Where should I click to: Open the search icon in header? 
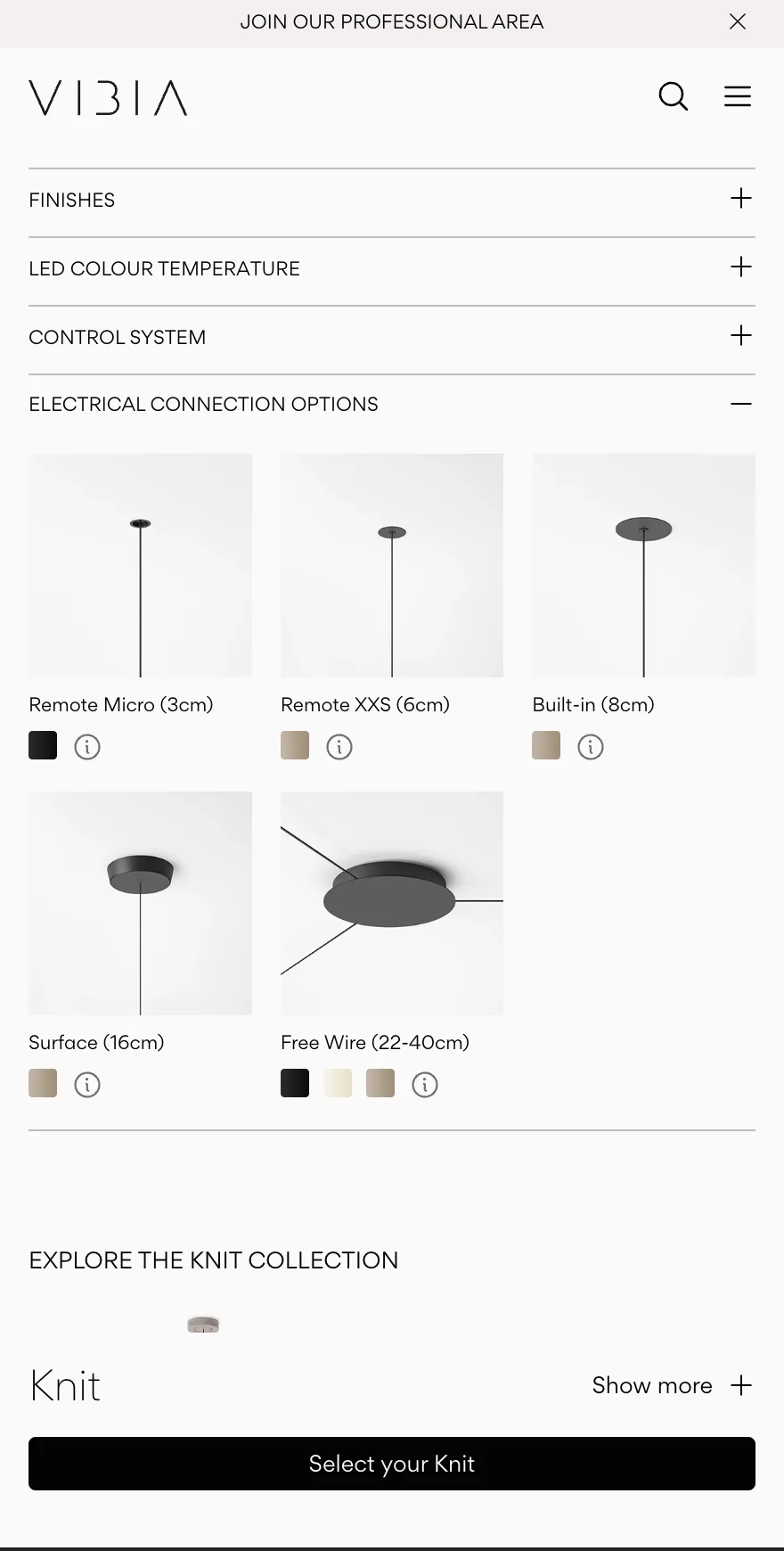[x=673, y=96]
